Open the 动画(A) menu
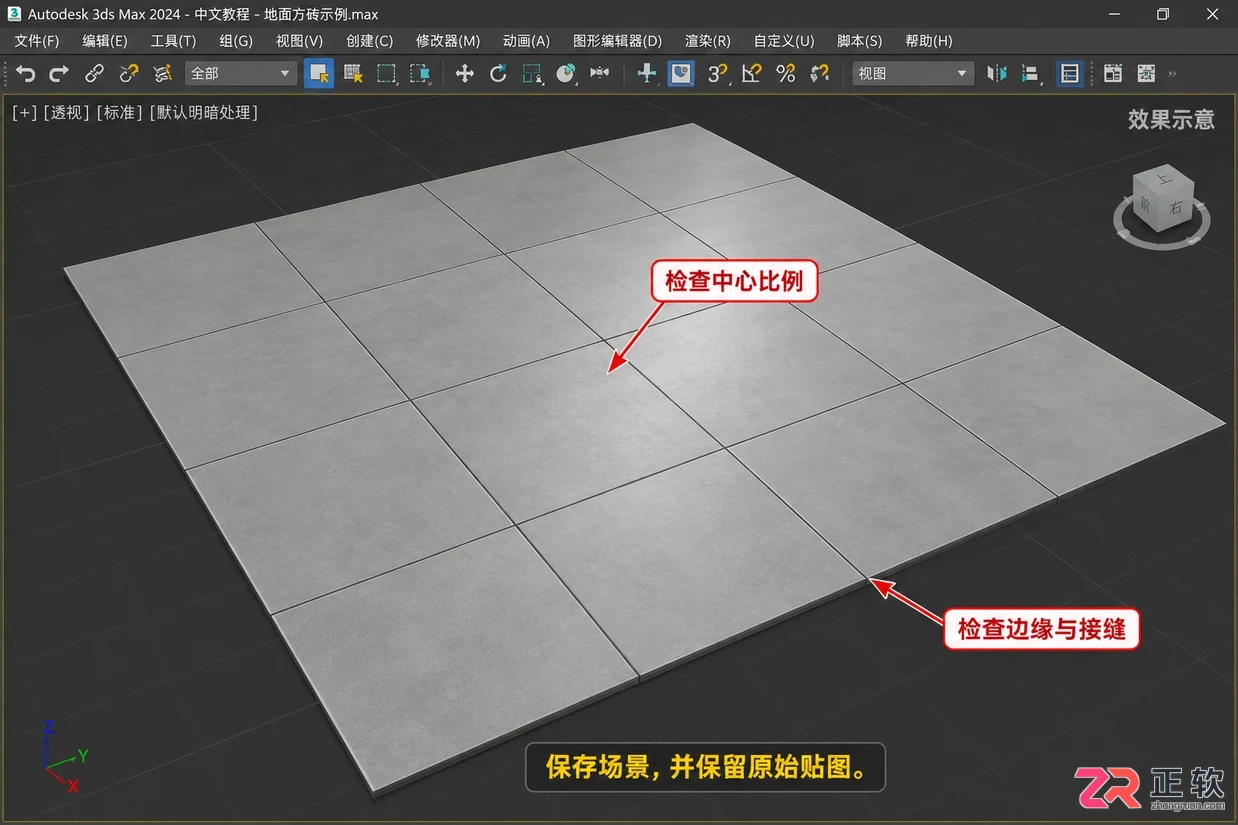The height and width of the screenshot is (825, 1238). point(526,41)
